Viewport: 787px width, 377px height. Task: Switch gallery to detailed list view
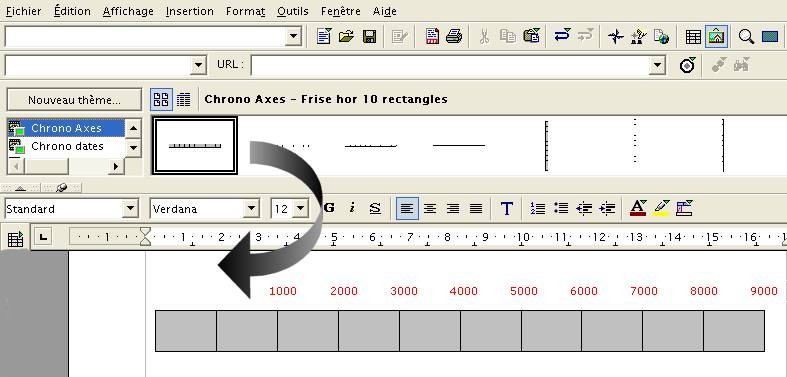[x=184, y=99]
